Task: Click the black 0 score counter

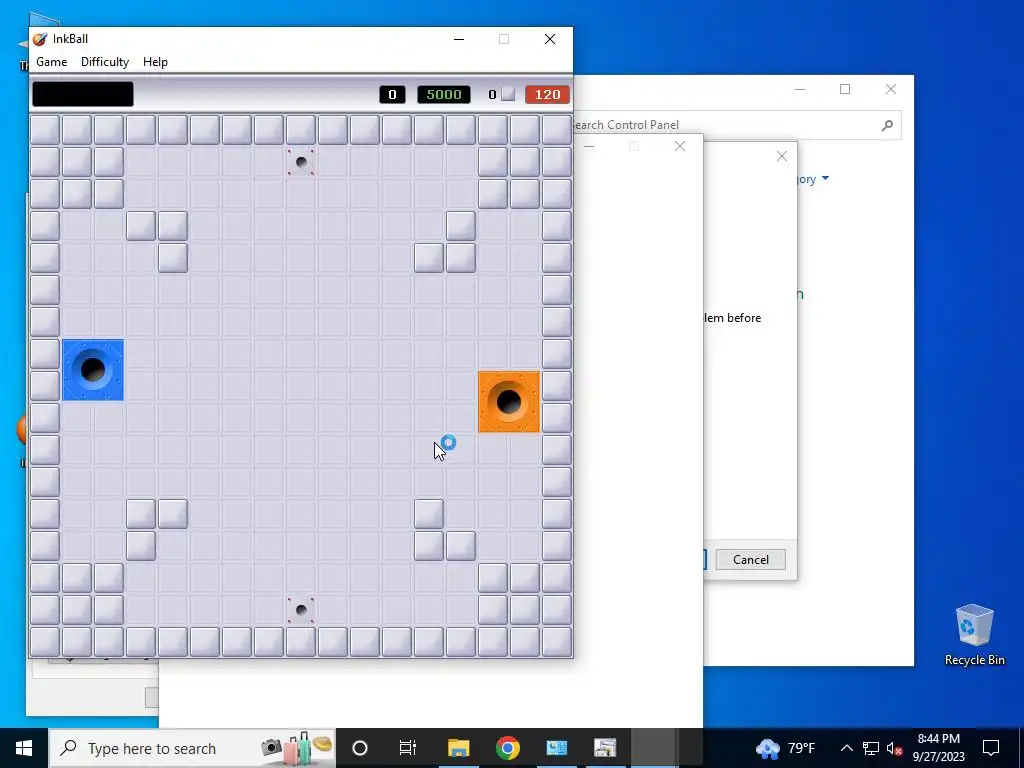Action: coord(392,95)
